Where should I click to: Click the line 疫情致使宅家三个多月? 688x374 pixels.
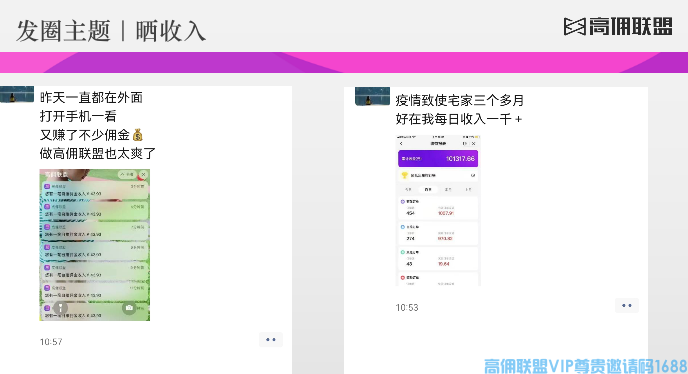(460, 100)
